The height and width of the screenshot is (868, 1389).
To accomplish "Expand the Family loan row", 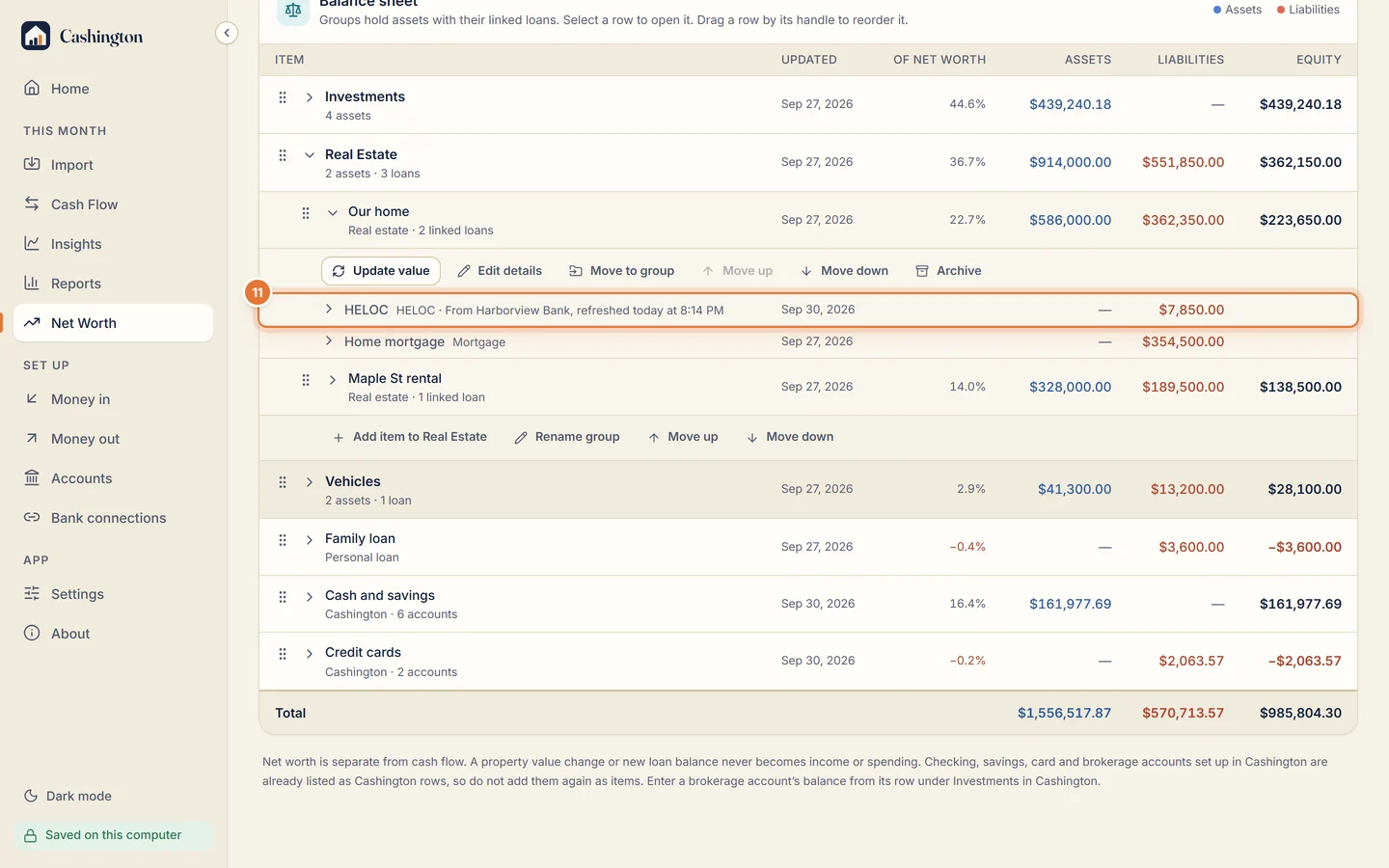I will (310, 540).
